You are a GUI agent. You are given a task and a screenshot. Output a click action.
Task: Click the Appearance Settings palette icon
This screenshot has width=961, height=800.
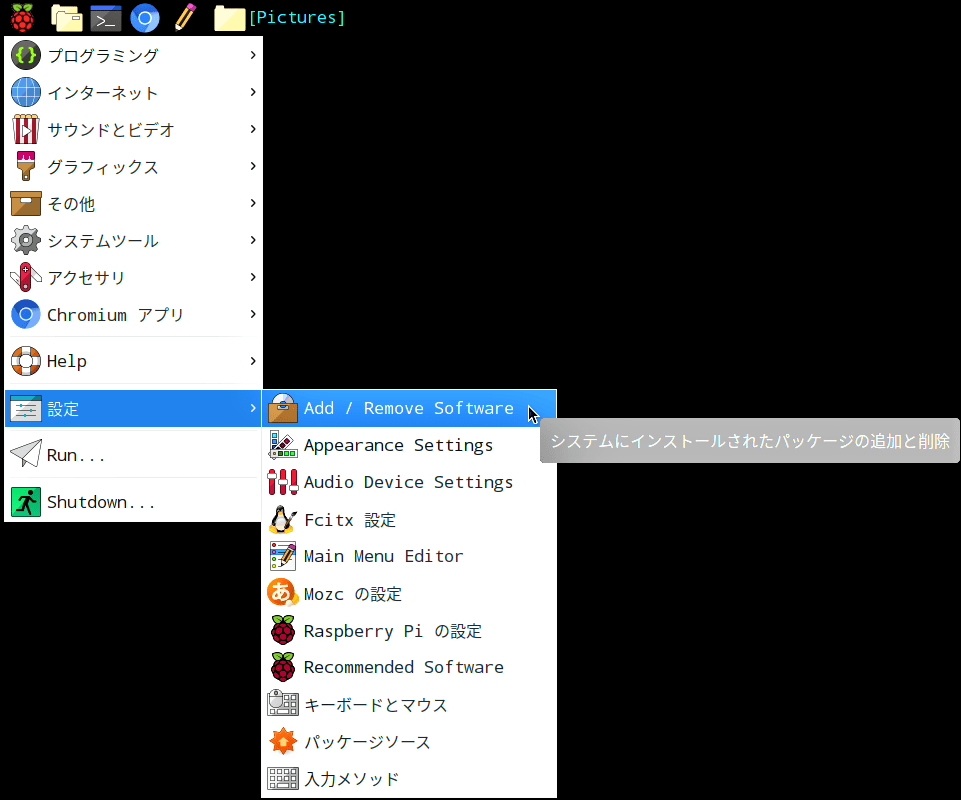pos(283,445)
